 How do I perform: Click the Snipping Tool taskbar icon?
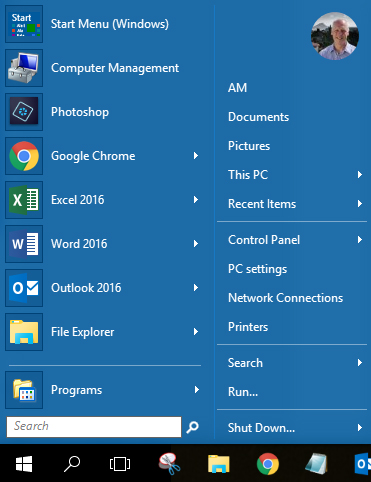click(170, 463)
